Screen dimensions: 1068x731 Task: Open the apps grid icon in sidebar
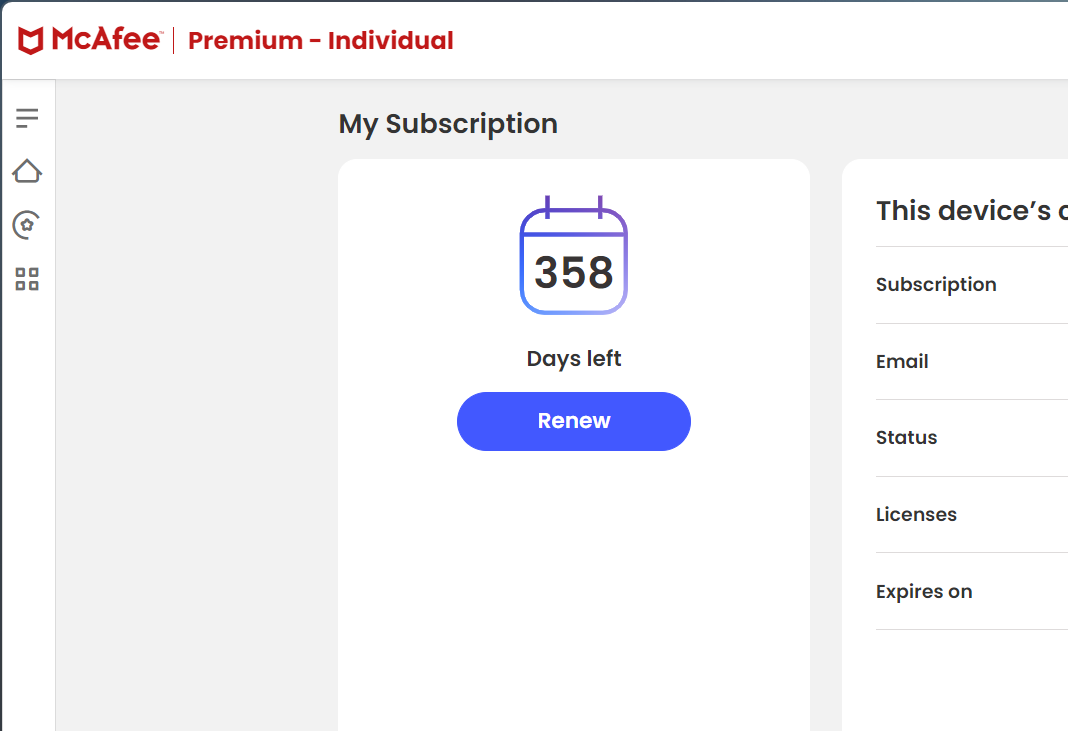point(27,279)
